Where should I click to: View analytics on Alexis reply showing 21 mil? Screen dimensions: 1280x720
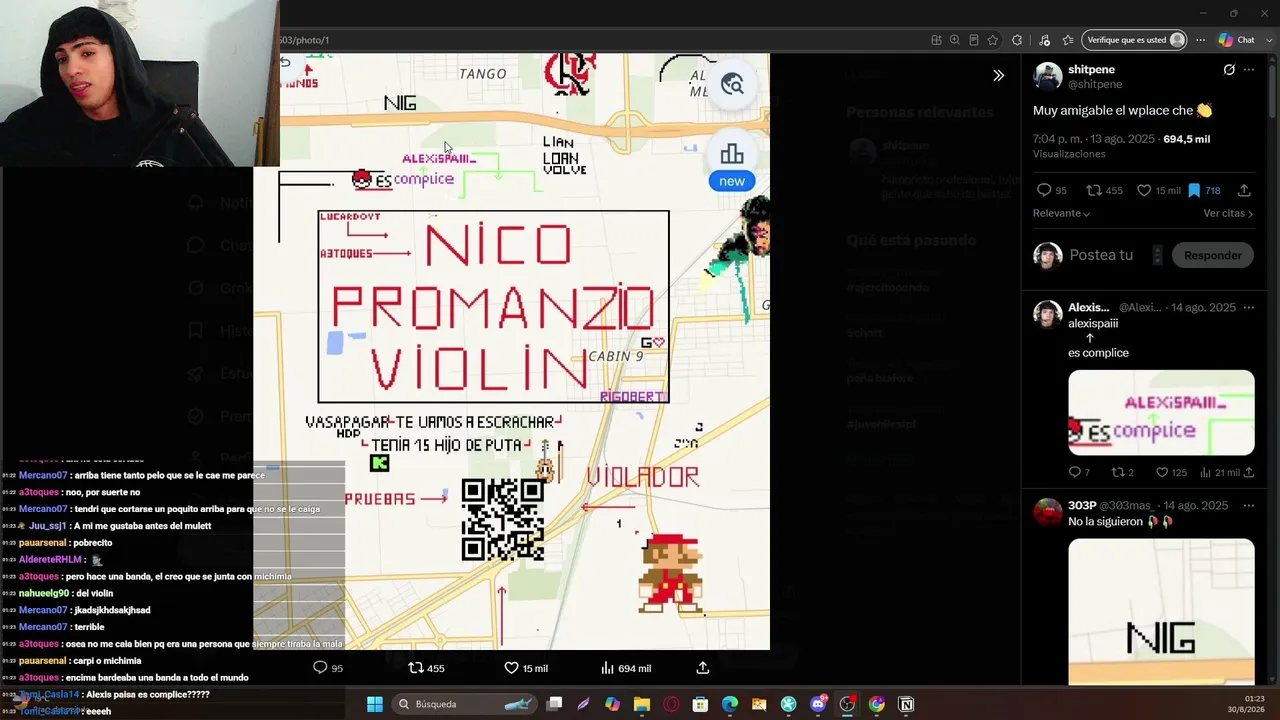point(1219,472)
